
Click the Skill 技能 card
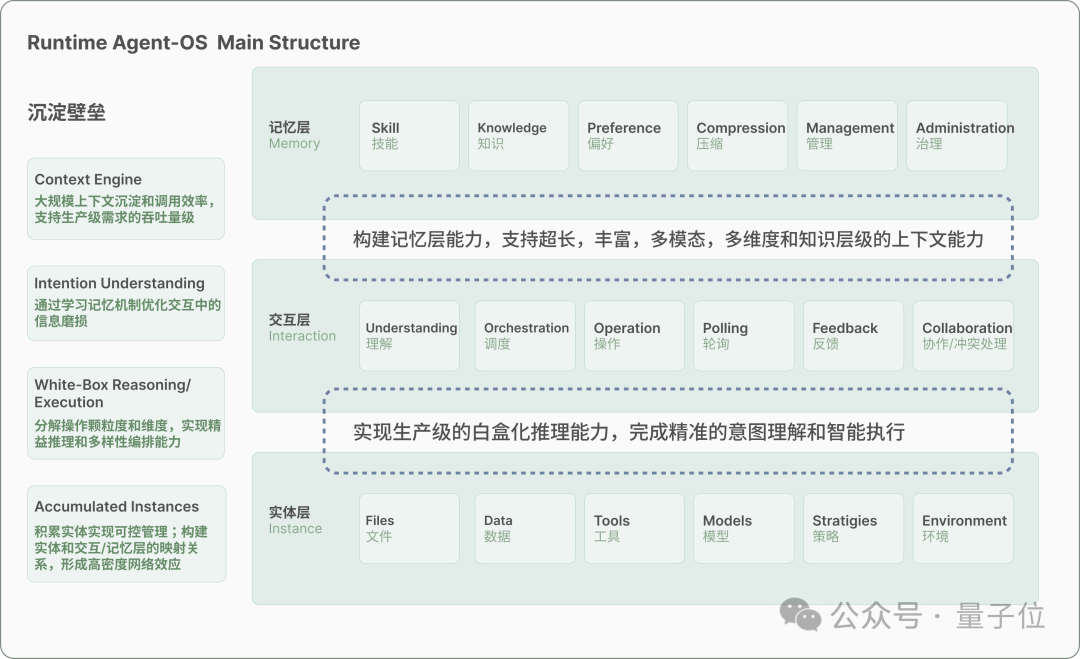point(409,136)
